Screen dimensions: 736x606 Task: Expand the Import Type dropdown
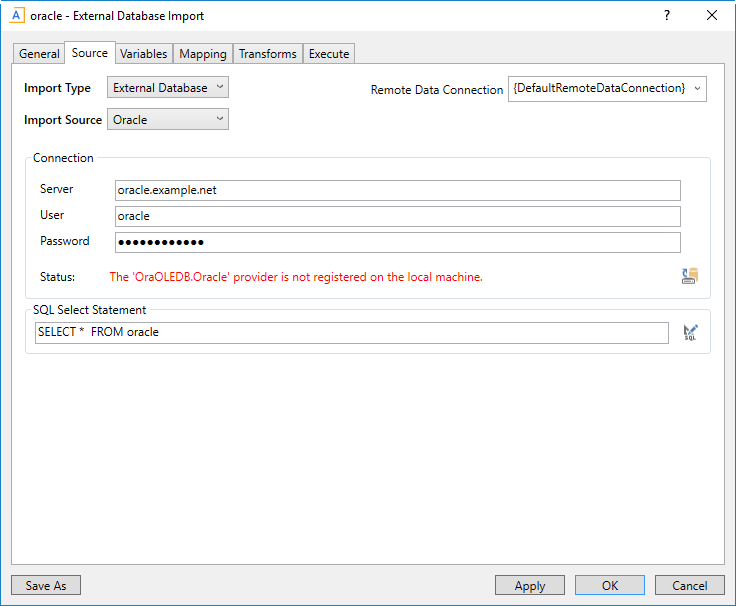(168, 87)
